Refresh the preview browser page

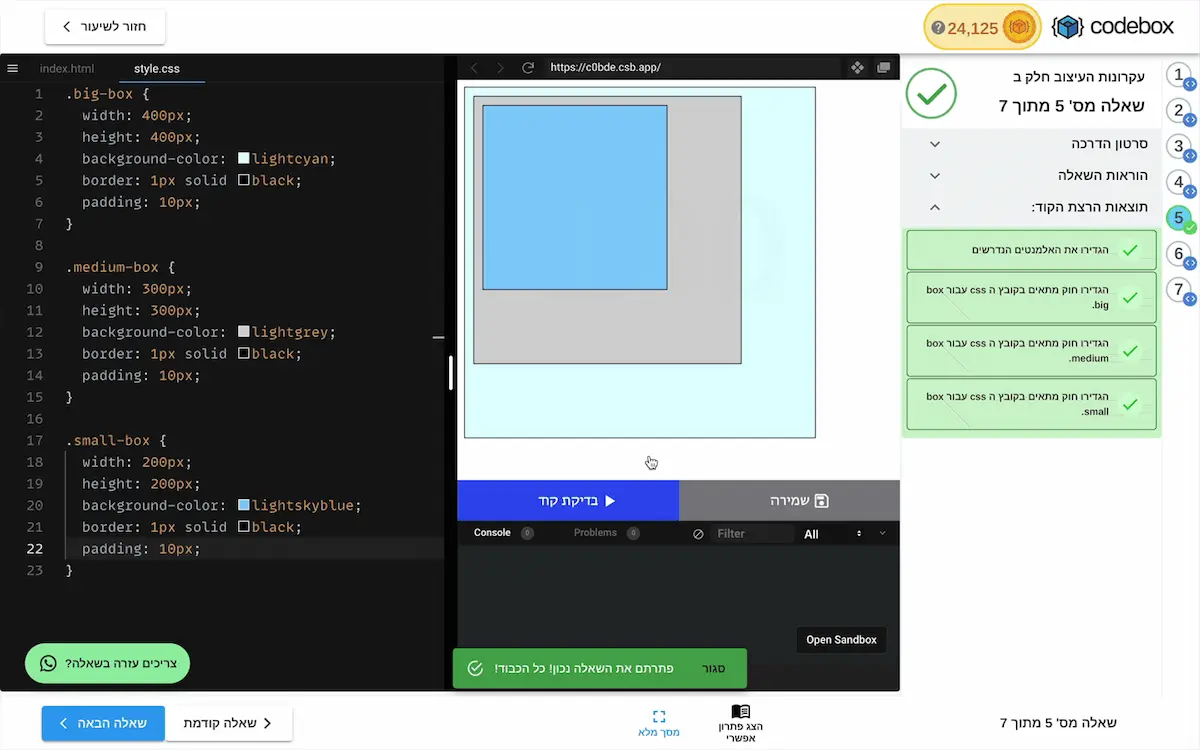point(528,68)
